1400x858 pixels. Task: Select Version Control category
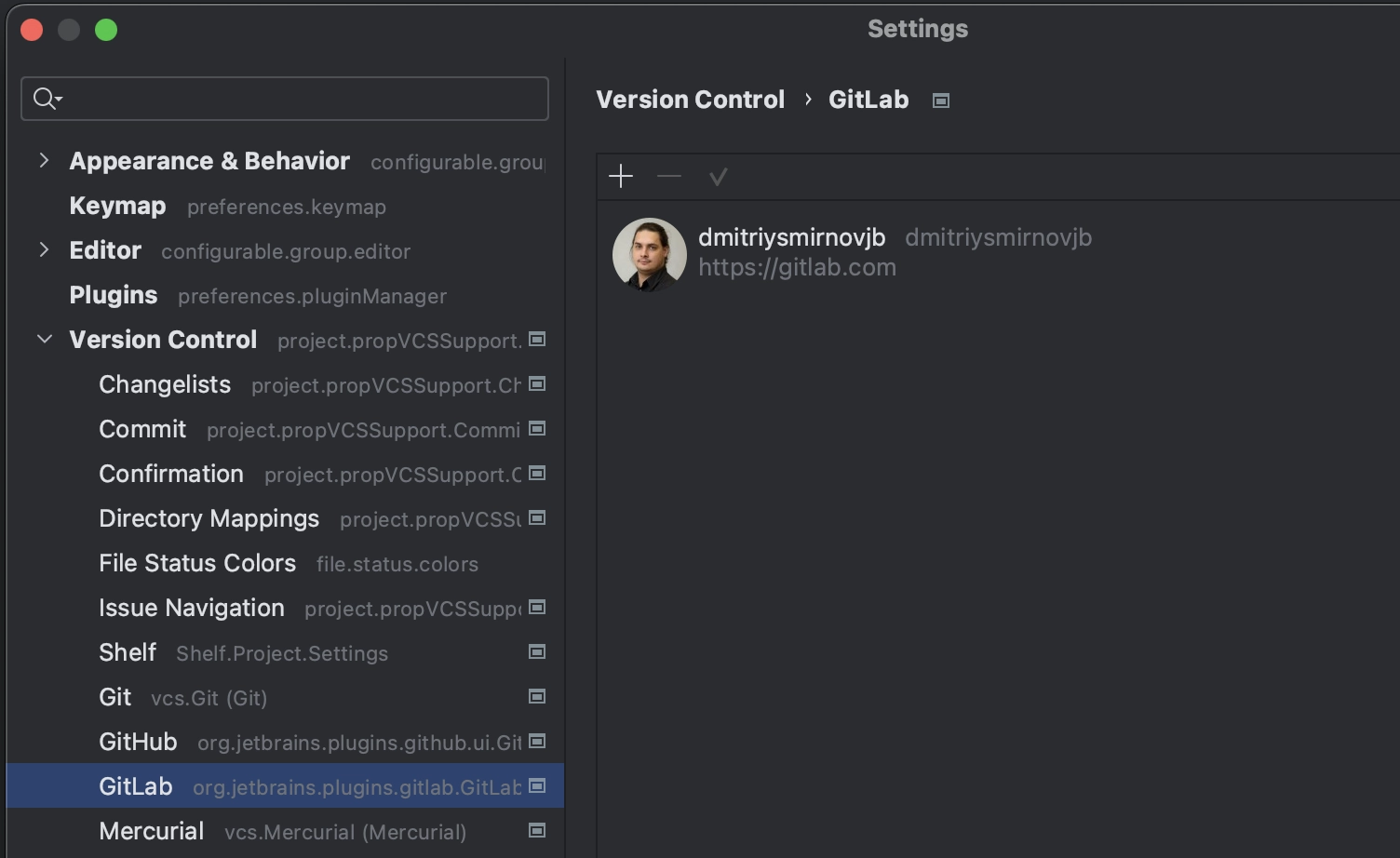(x=163, y=340)
